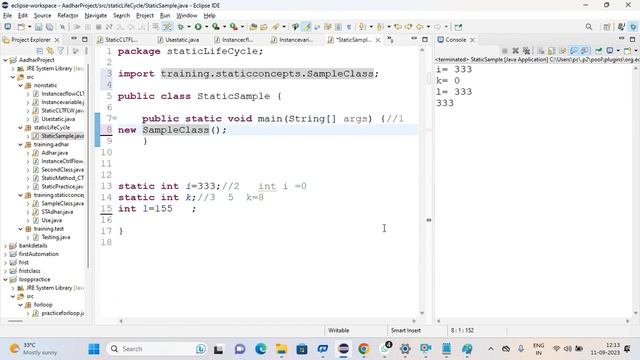Click the External Tools run icon
This screenshot has height=360, width=640.
click(x=234, y=27)
